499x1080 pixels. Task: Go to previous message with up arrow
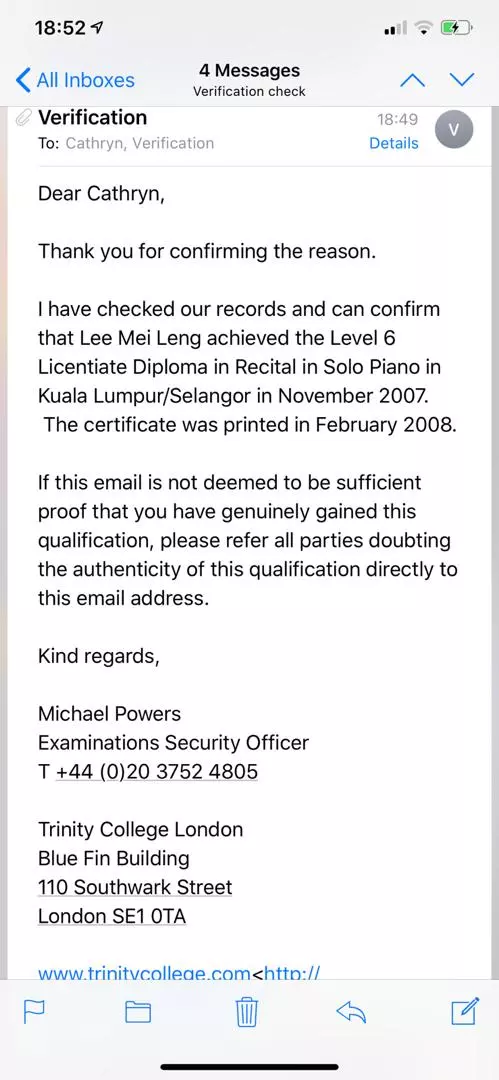(x=413, y=80)
